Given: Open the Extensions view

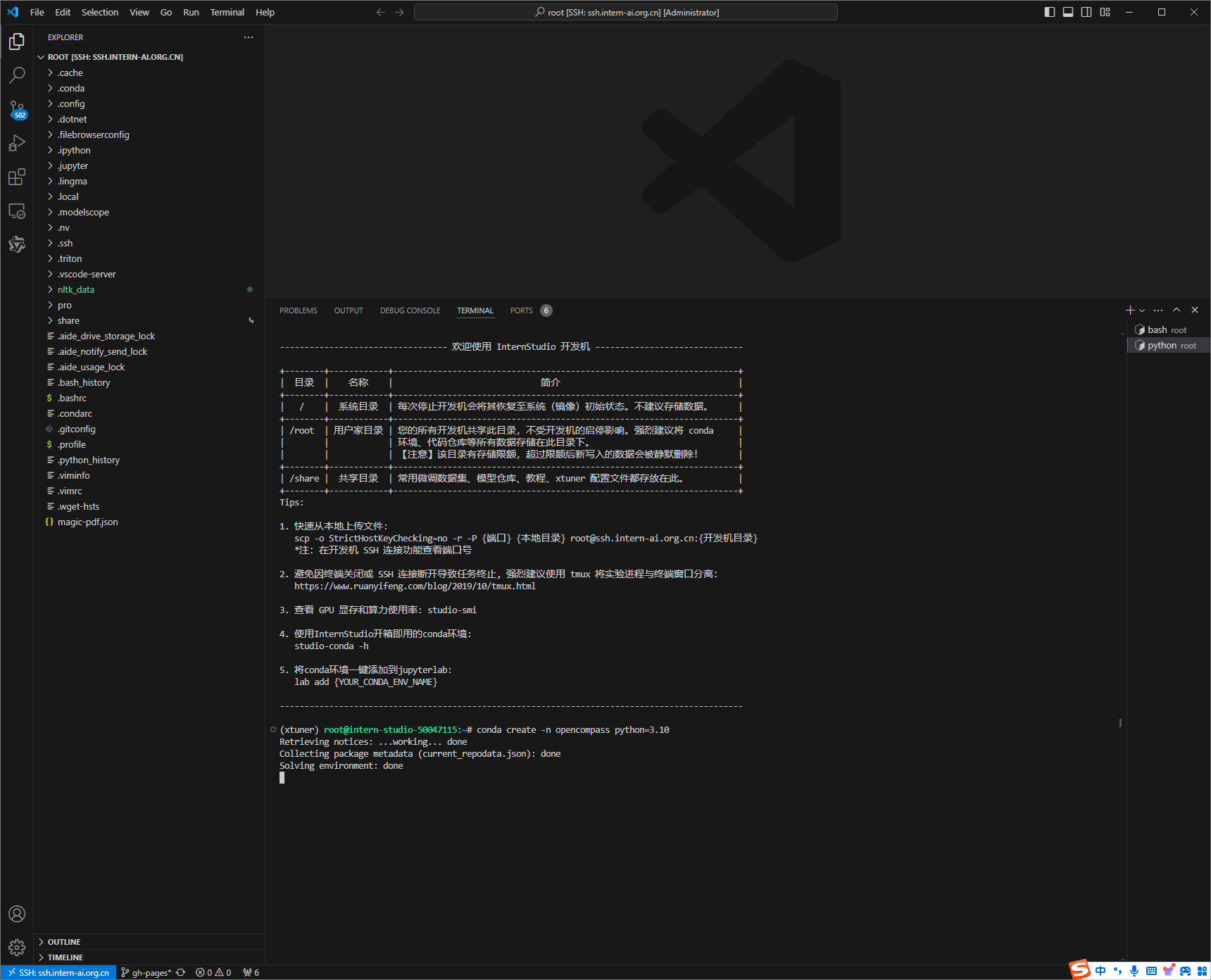Looking at the screenshot, I should (x=17, y=177).
